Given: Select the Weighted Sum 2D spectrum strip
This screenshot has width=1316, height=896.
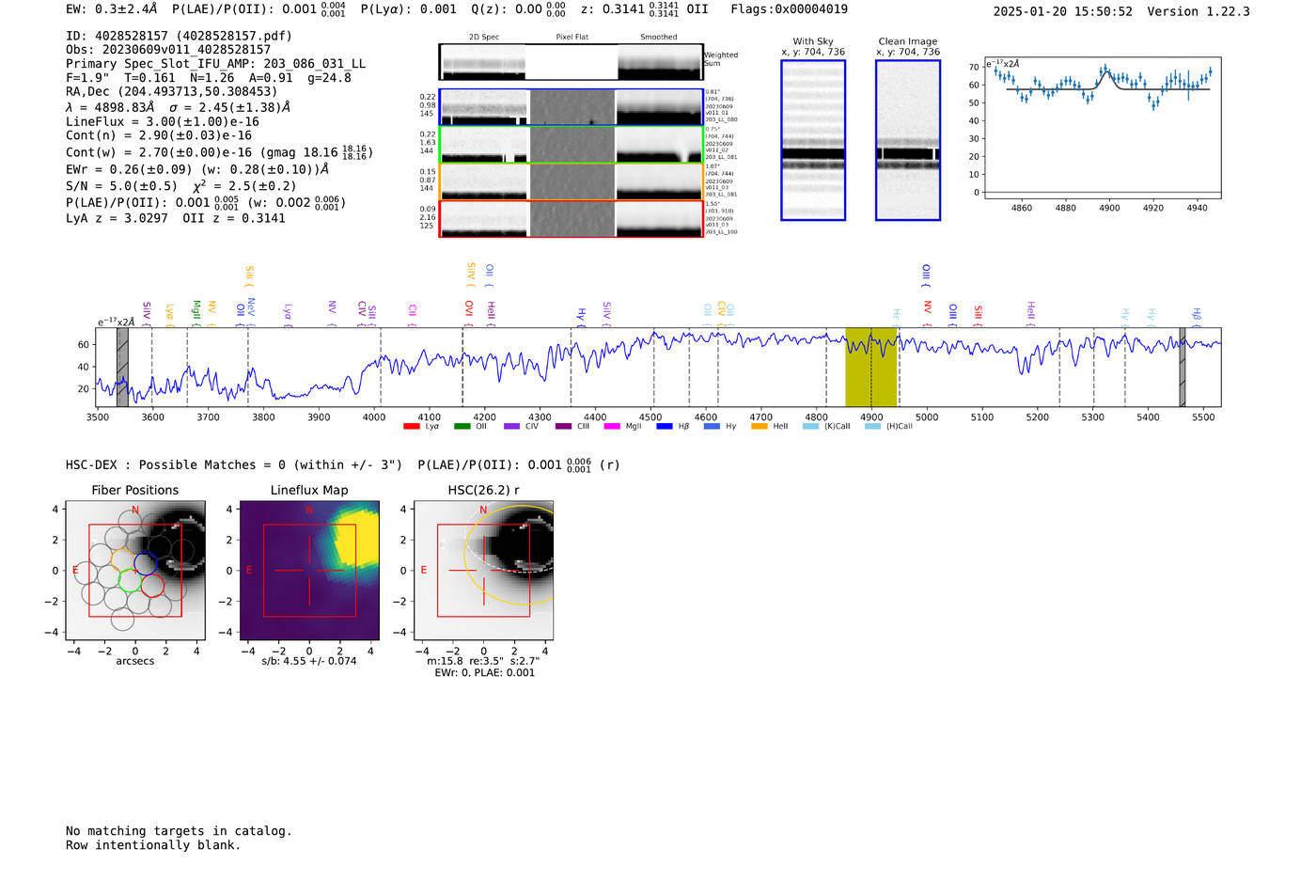Looking at the screenshot, I should (x=571, y=62).
